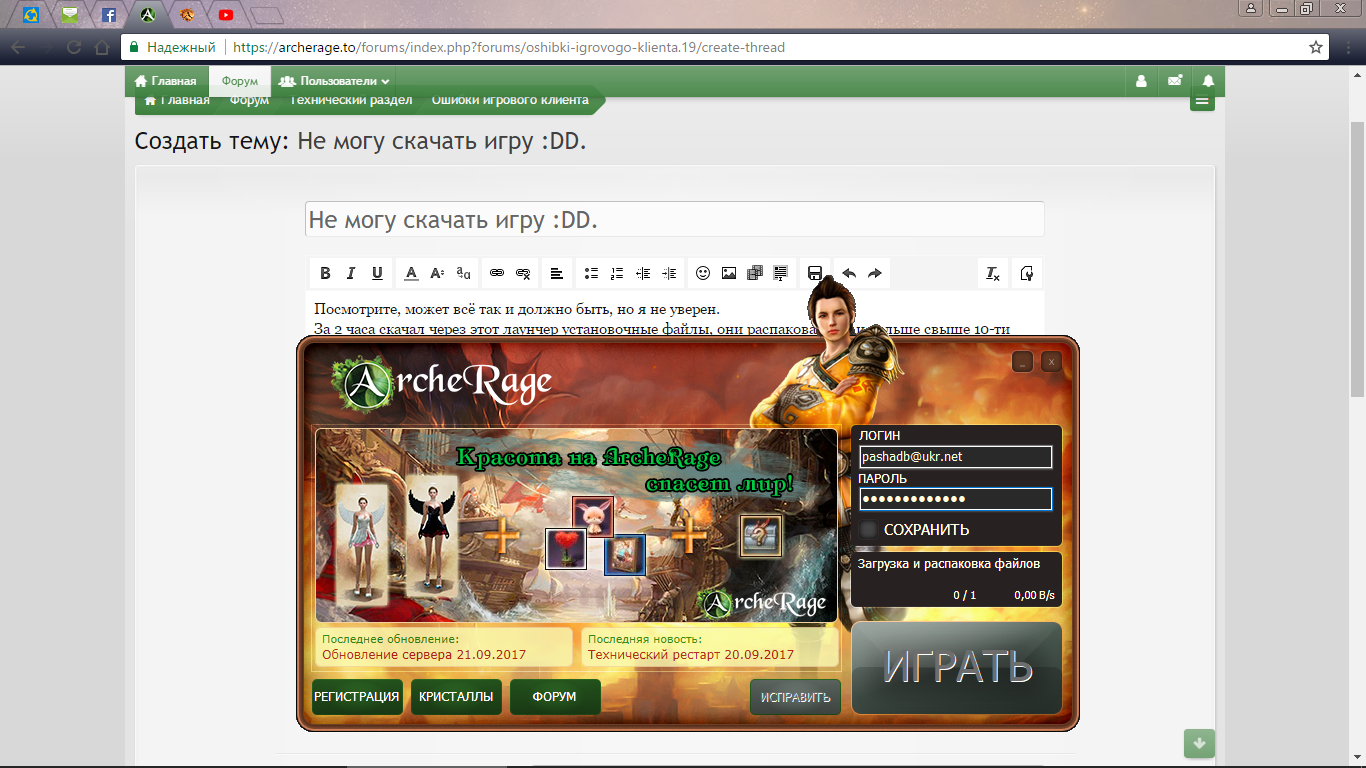This screenshot has width=1366, height=768.
Task: Click the Главная breadcrumb link
Action: tap(177, 100)
